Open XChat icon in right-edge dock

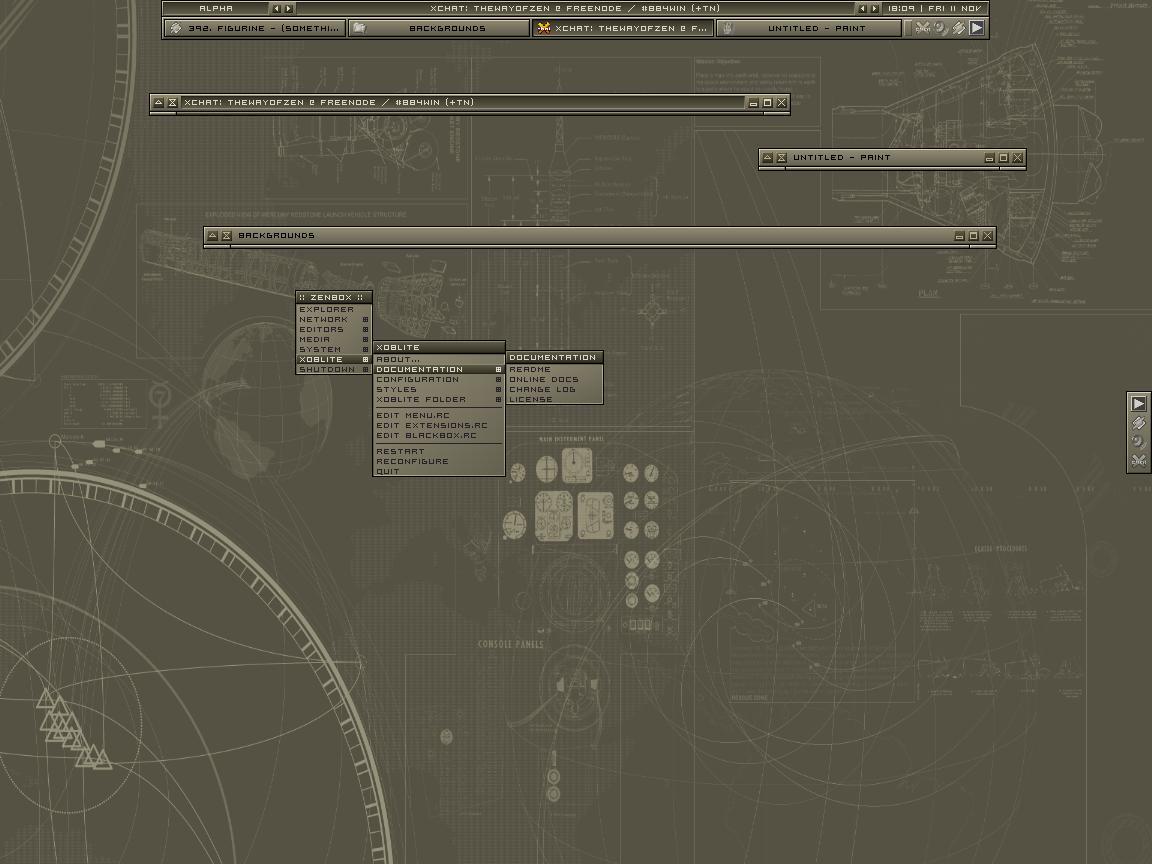[1139, 461]
